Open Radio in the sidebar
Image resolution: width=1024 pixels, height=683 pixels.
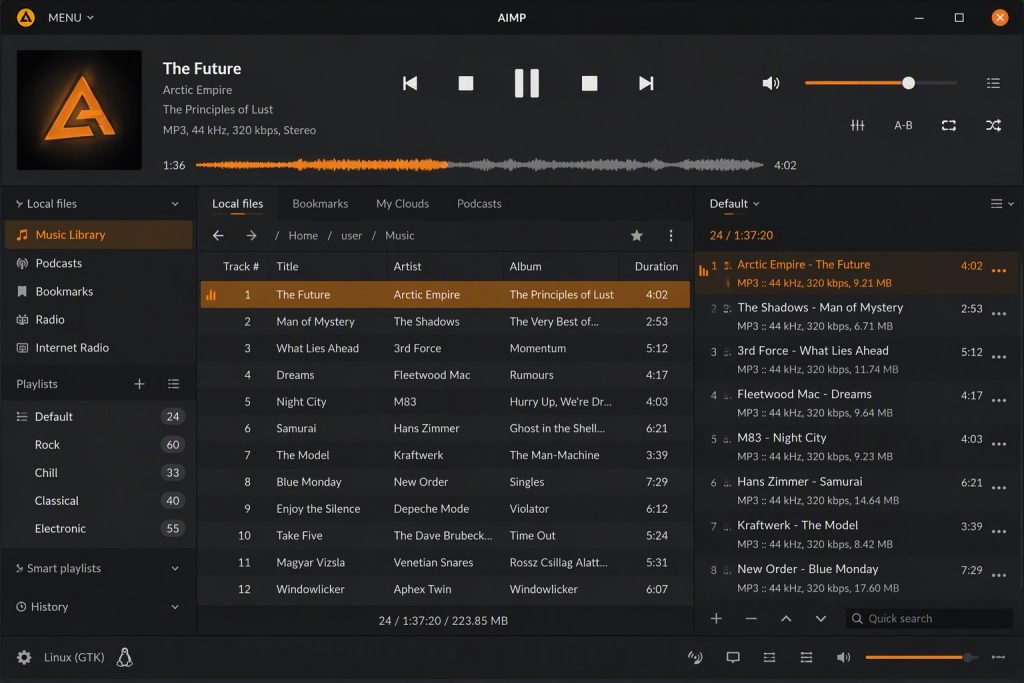[x=99, y=319]
